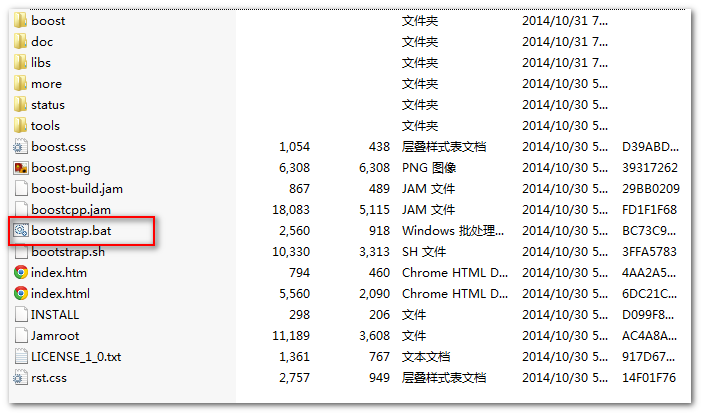Image resolution: width=701 pixels, height=413 pixels.
Task: Click the file name bootstrap.sh
Action: [68, 252]
